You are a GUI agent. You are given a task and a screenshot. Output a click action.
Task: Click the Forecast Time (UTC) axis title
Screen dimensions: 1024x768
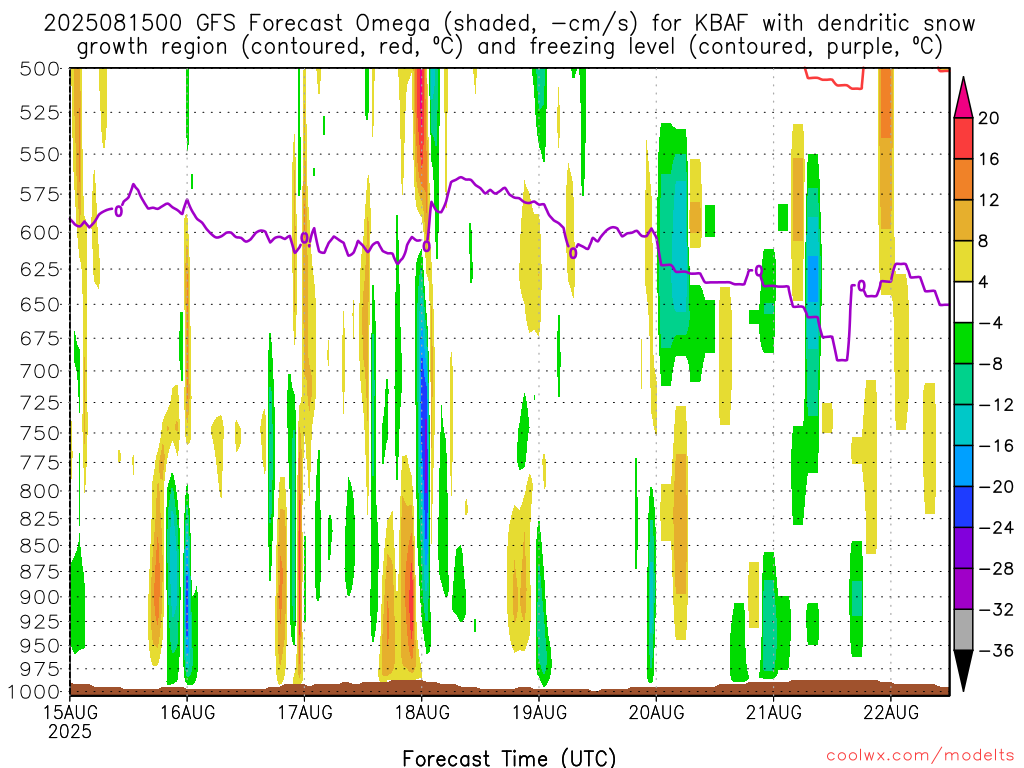(509, 758)
